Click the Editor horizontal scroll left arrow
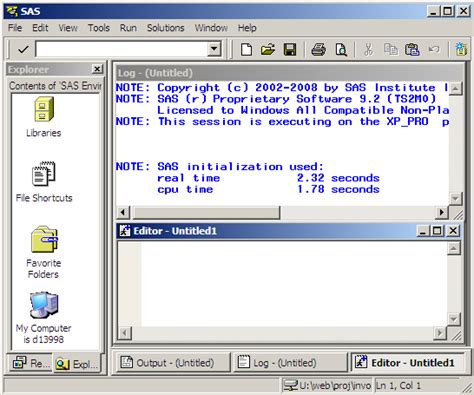 coord(125,333)
